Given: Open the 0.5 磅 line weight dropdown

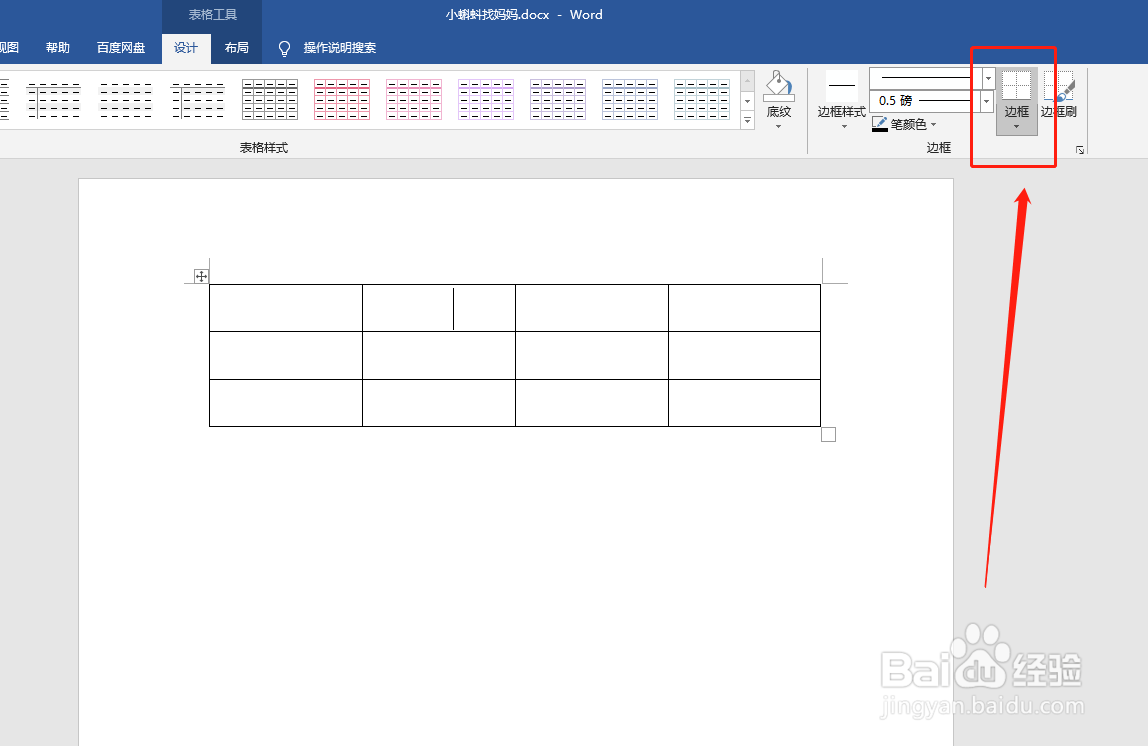Looking at the screenshot, I should (x=986, y=101).
